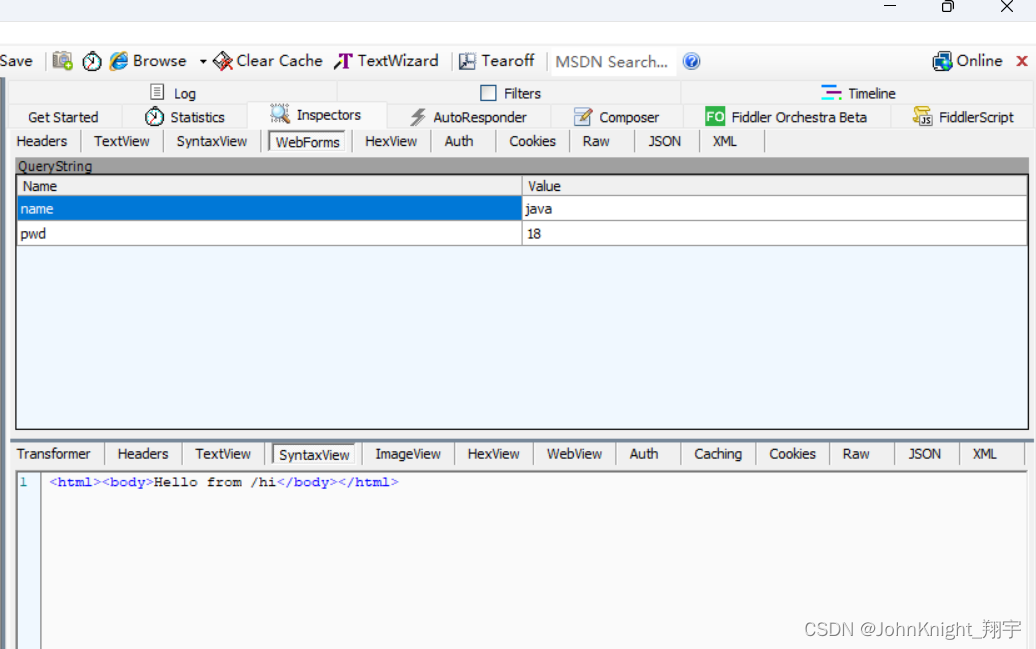The height and width of the screenshot is (649, 1036).
Task: Select request Raw inspector tab
Action: pos(596,141)
